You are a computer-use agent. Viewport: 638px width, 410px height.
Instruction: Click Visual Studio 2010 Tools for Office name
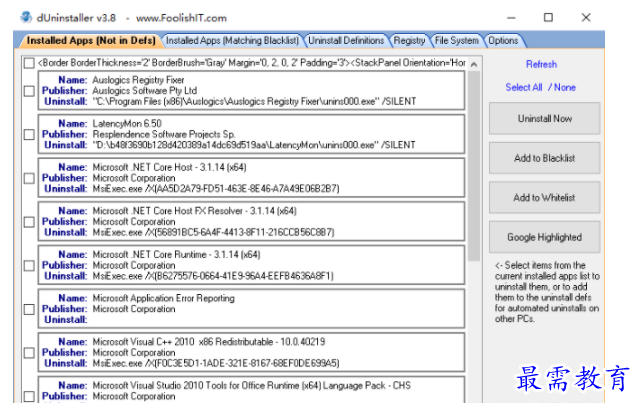[251, 385]
